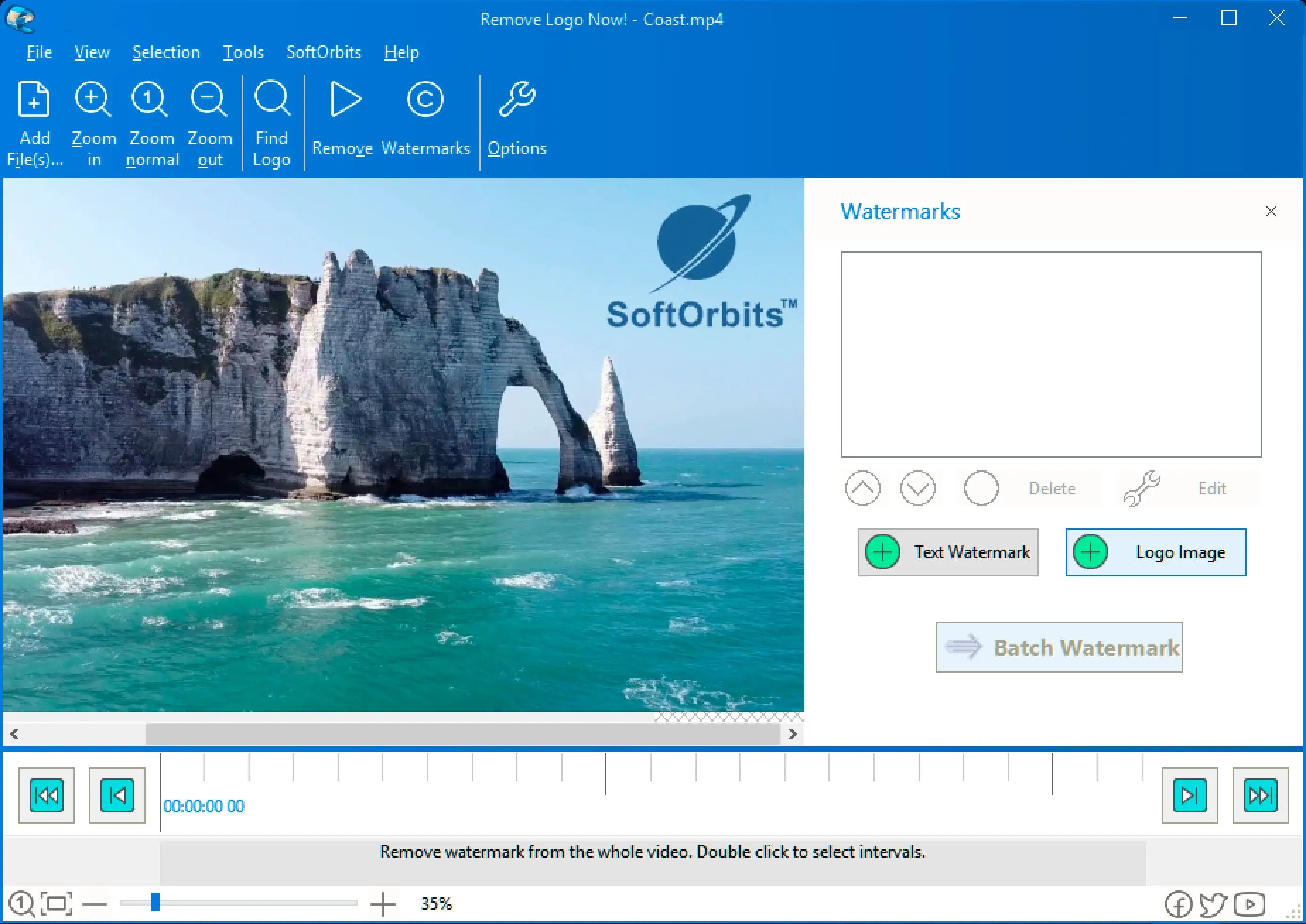Open the Selection menu
Viewport: 1306px width, 924px height.
coord(165,50)
